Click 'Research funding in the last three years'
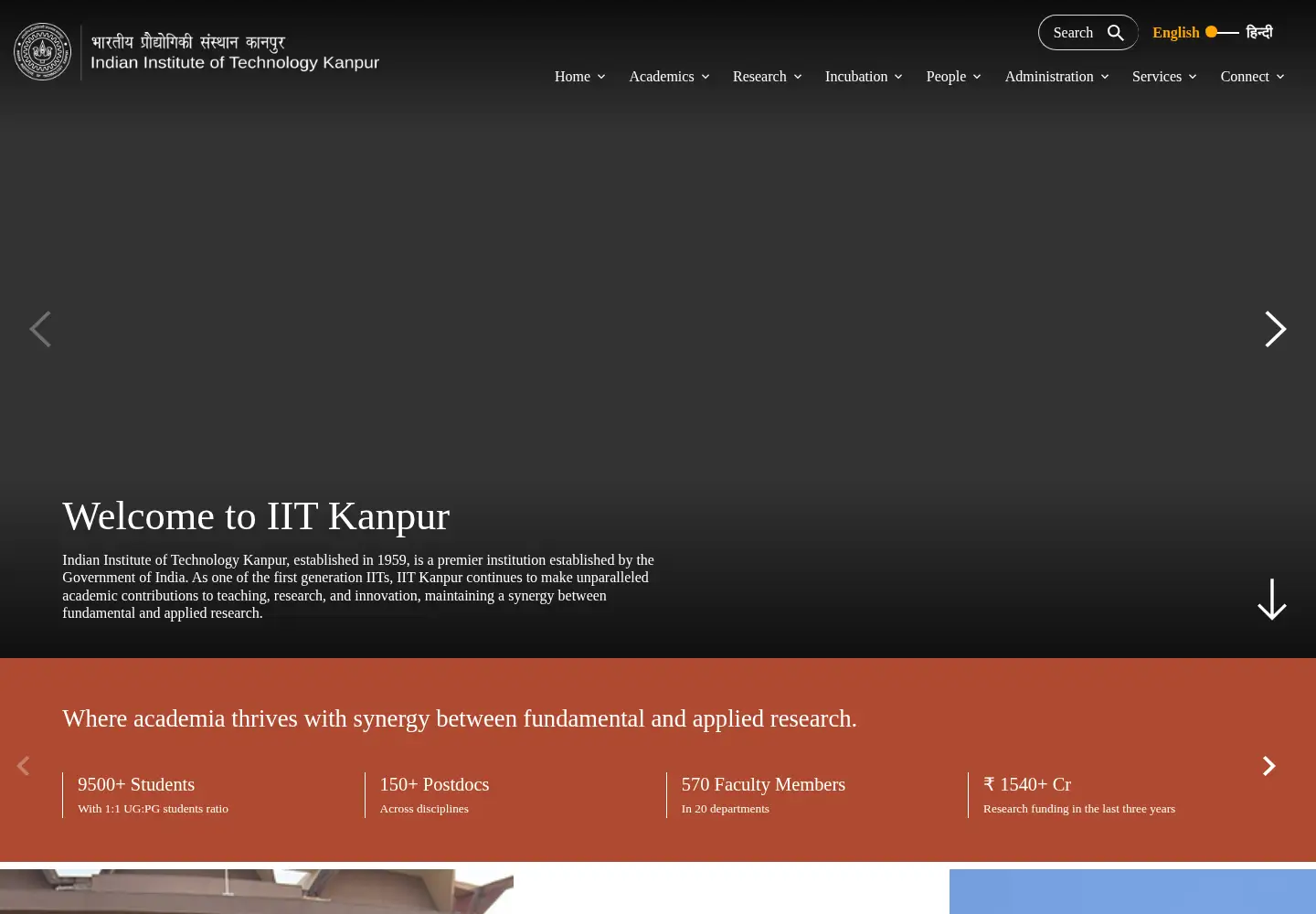The height and width of the screenshot is (914, 1316). (1079, 809)
